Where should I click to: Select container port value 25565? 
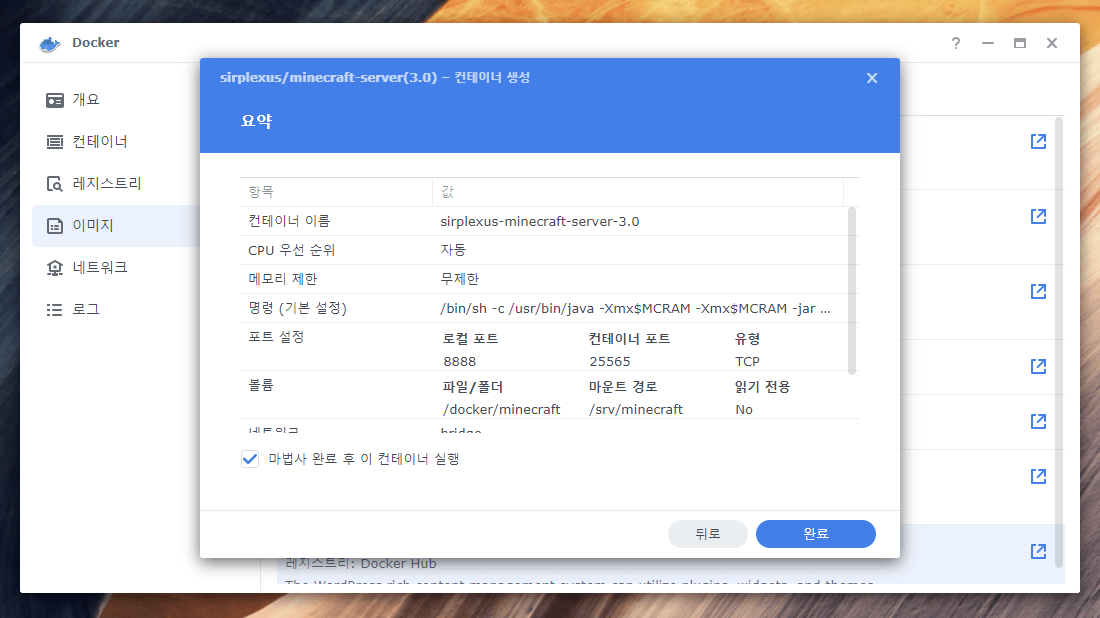(x=610, y=362)
